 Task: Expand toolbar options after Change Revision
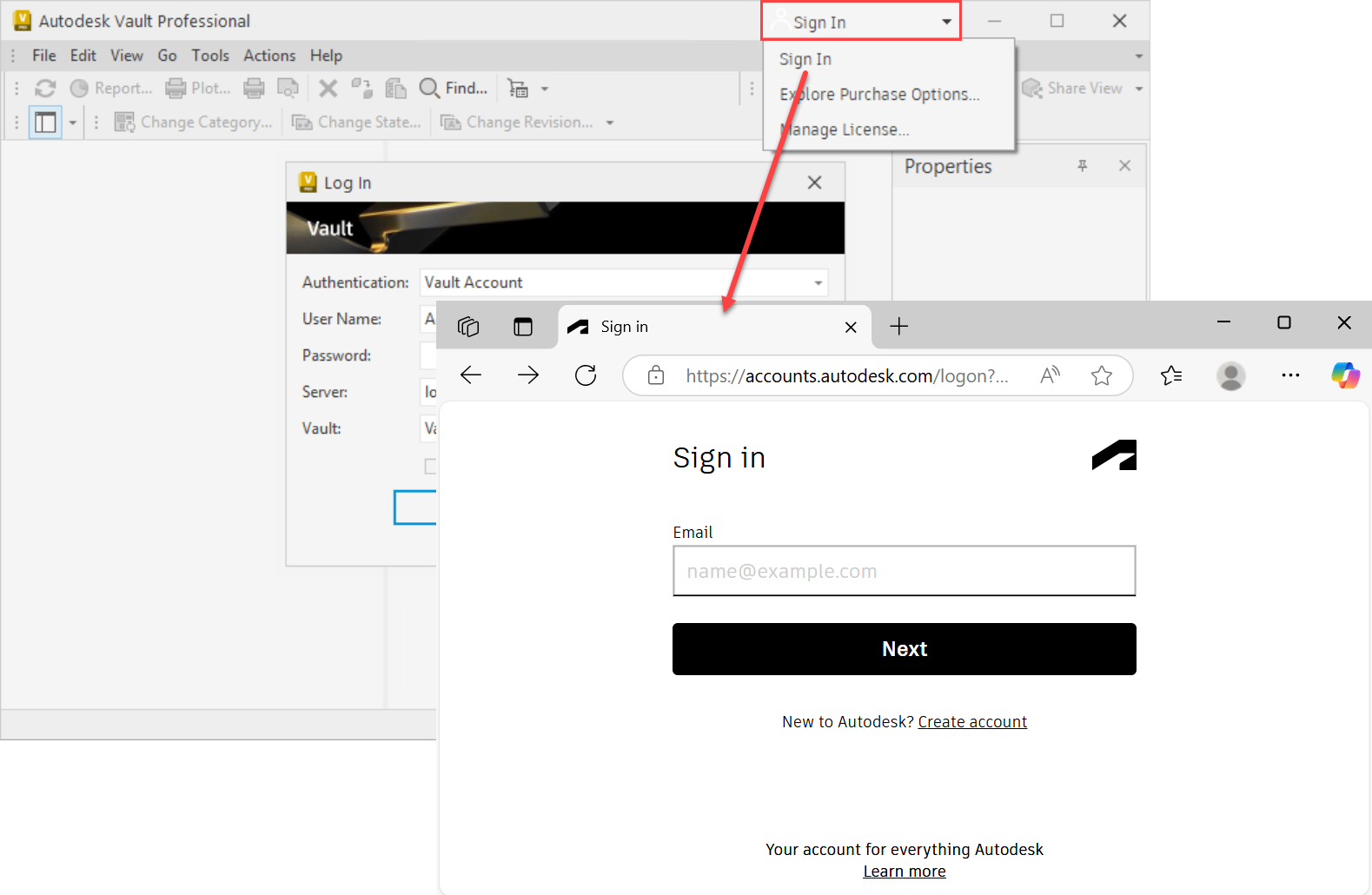pyautogui.click(x=609, y=123)
